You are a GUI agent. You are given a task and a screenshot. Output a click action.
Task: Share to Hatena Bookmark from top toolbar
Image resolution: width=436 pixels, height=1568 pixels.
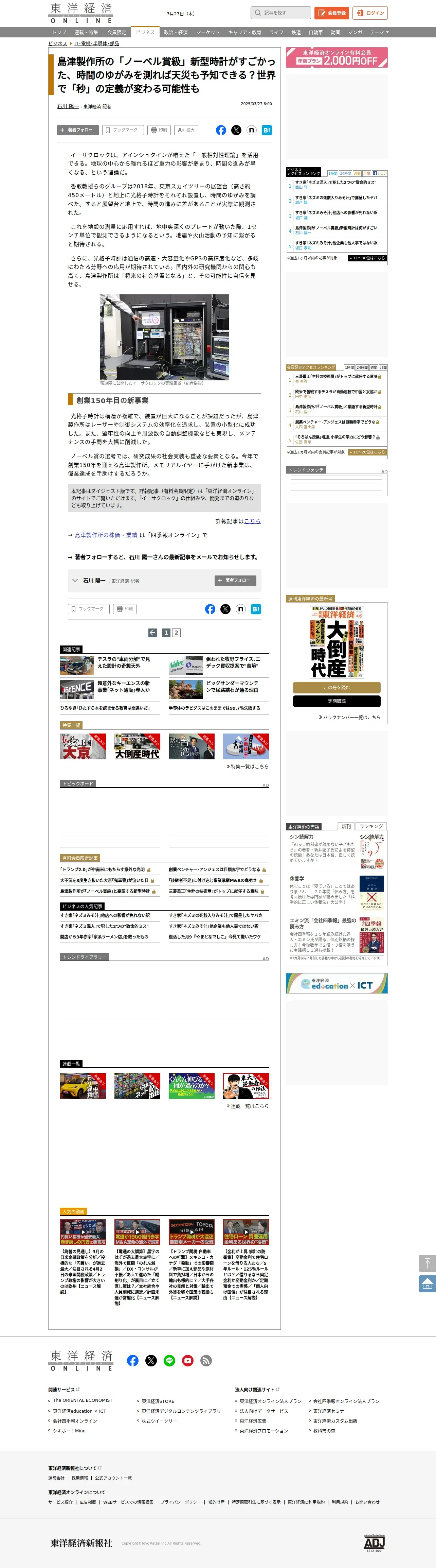click(x=266, y=130)
